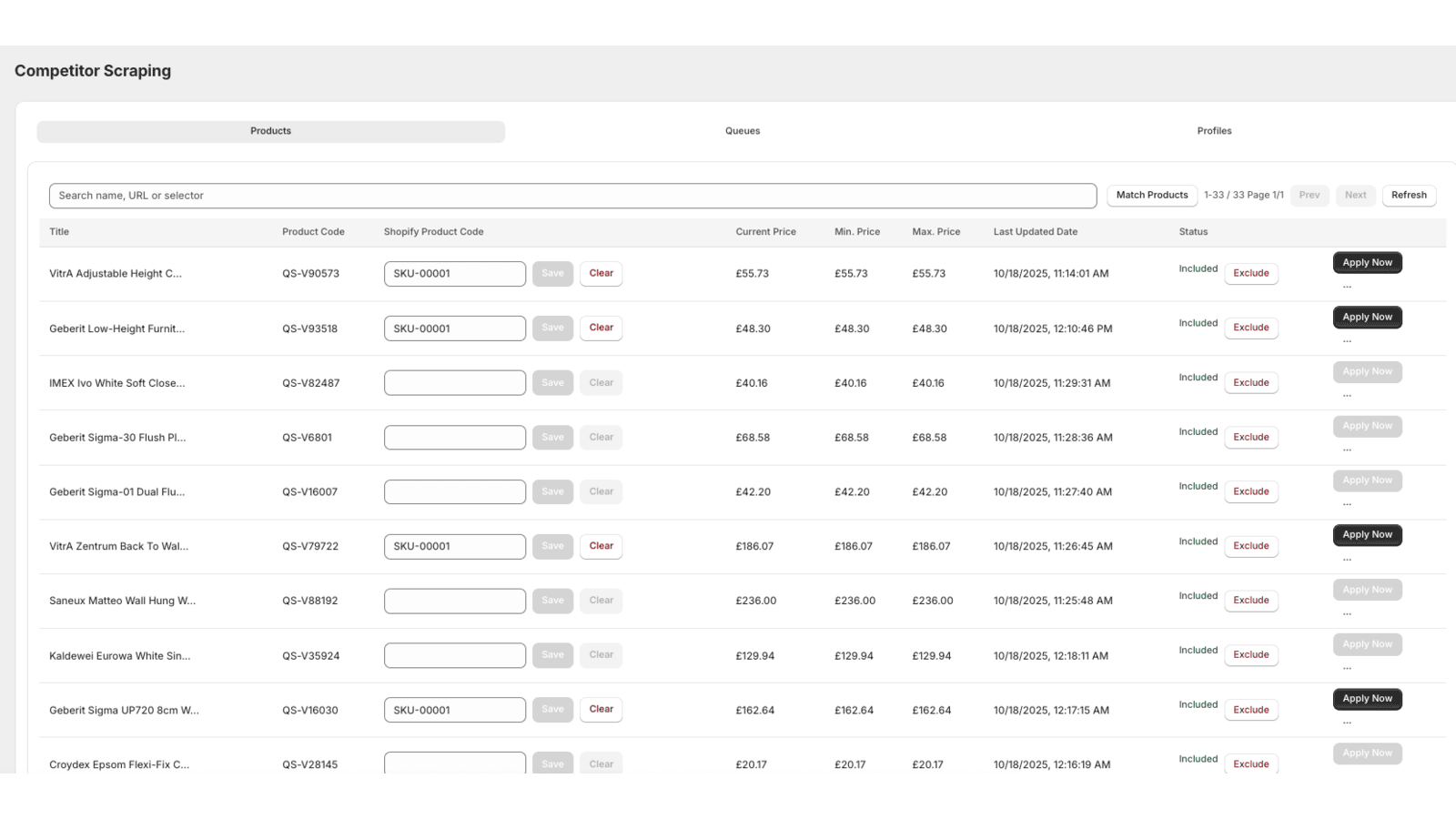Expand the ellipsis options for VitrA Adjustable row
The image size is (1456, 819).
point(1348,284)
